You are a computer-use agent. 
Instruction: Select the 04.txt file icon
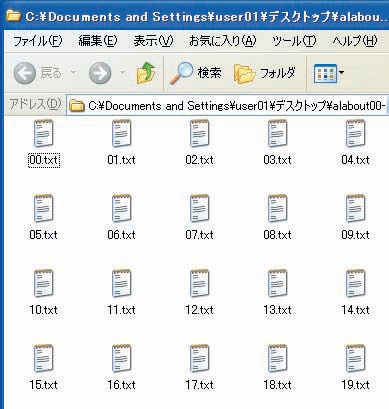coord(356,134)
